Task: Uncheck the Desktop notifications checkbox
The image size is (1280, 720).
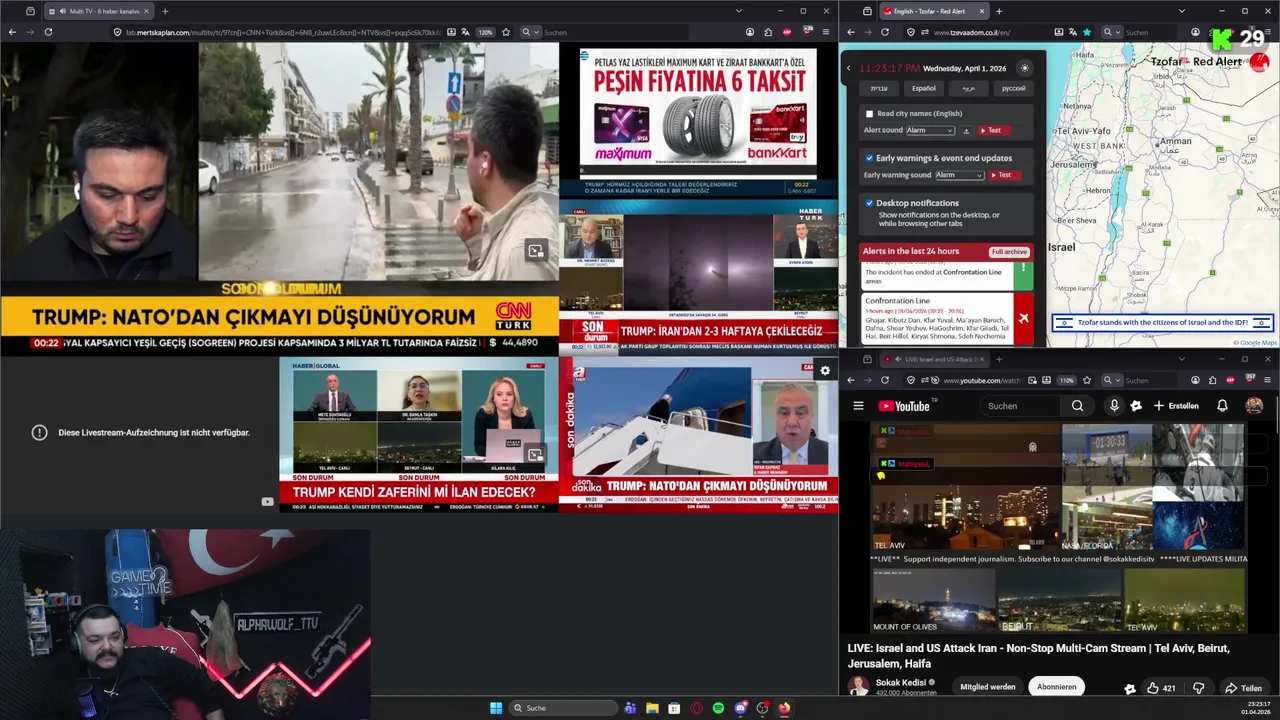Action: click(x=869, y=203)
